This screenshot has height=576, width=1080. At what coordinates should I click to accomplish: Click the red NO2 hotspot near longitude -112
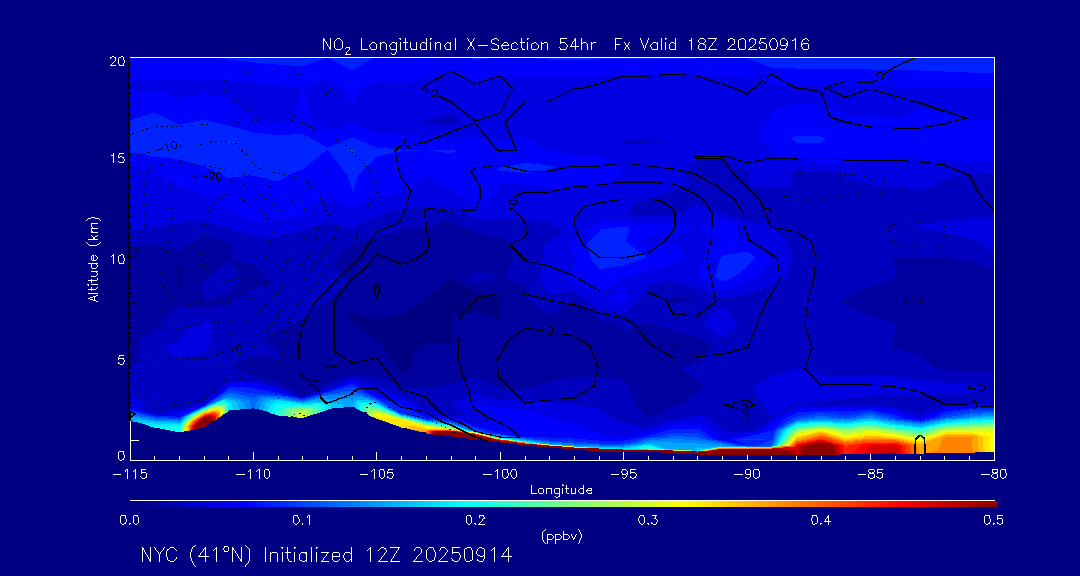pos(204,418)
